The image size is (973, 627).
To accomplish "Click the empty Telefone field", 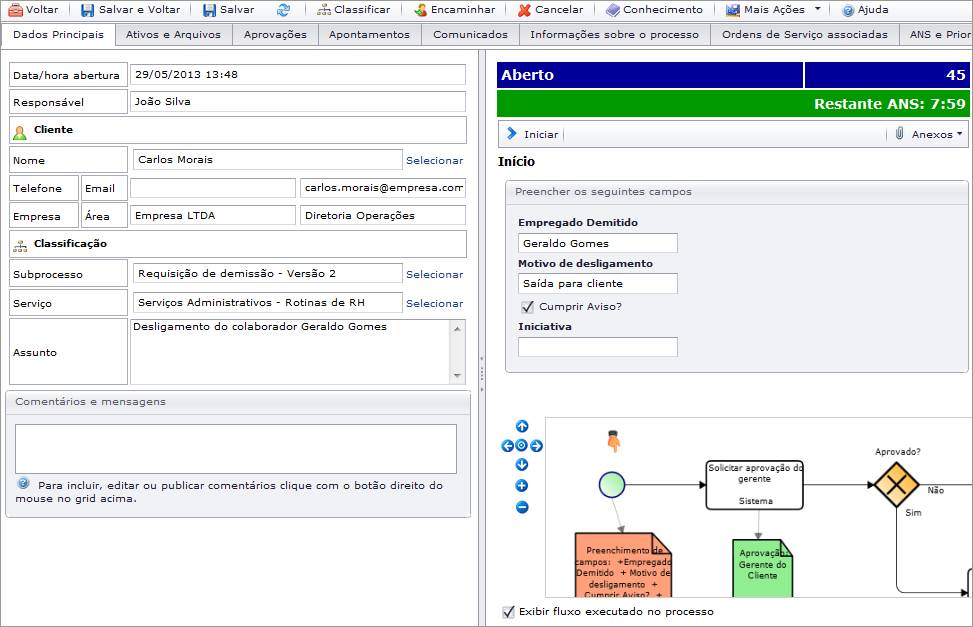I will 213,187.
